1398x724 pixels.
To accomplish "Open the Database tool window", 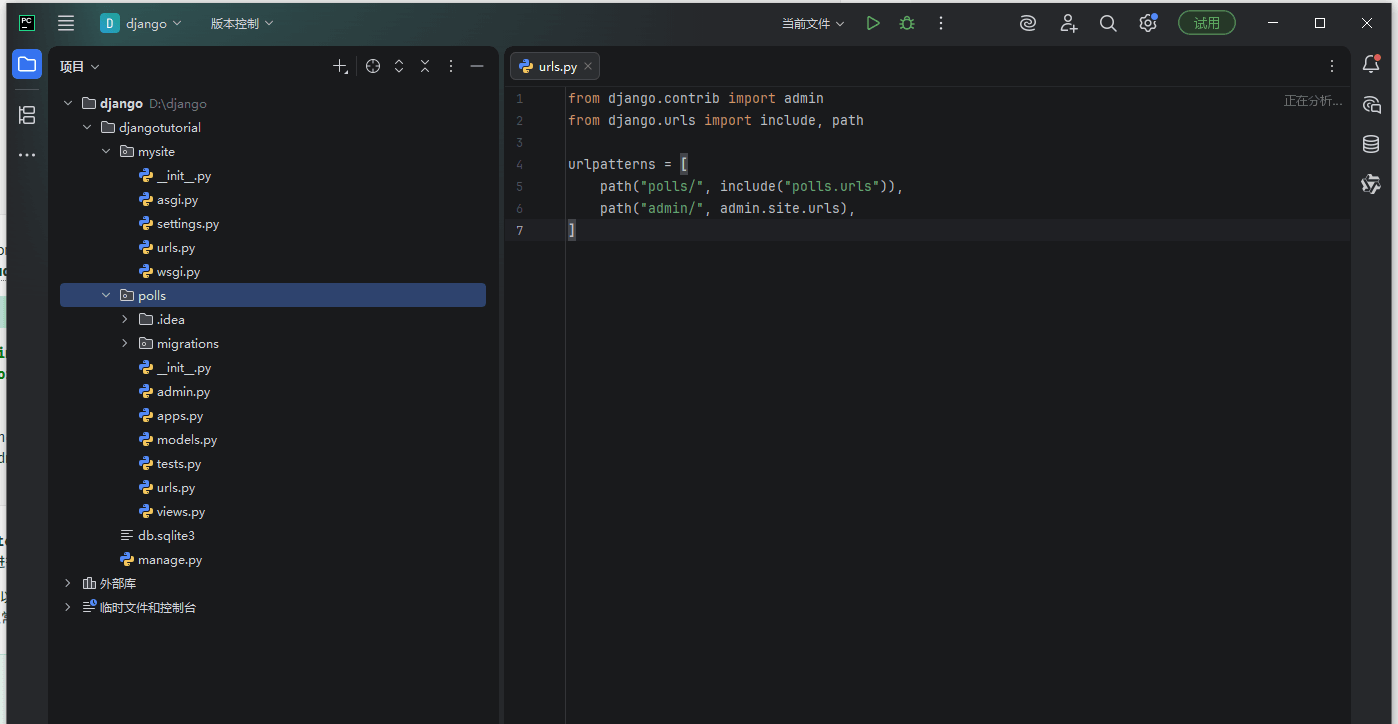I will pos(1371,144).
